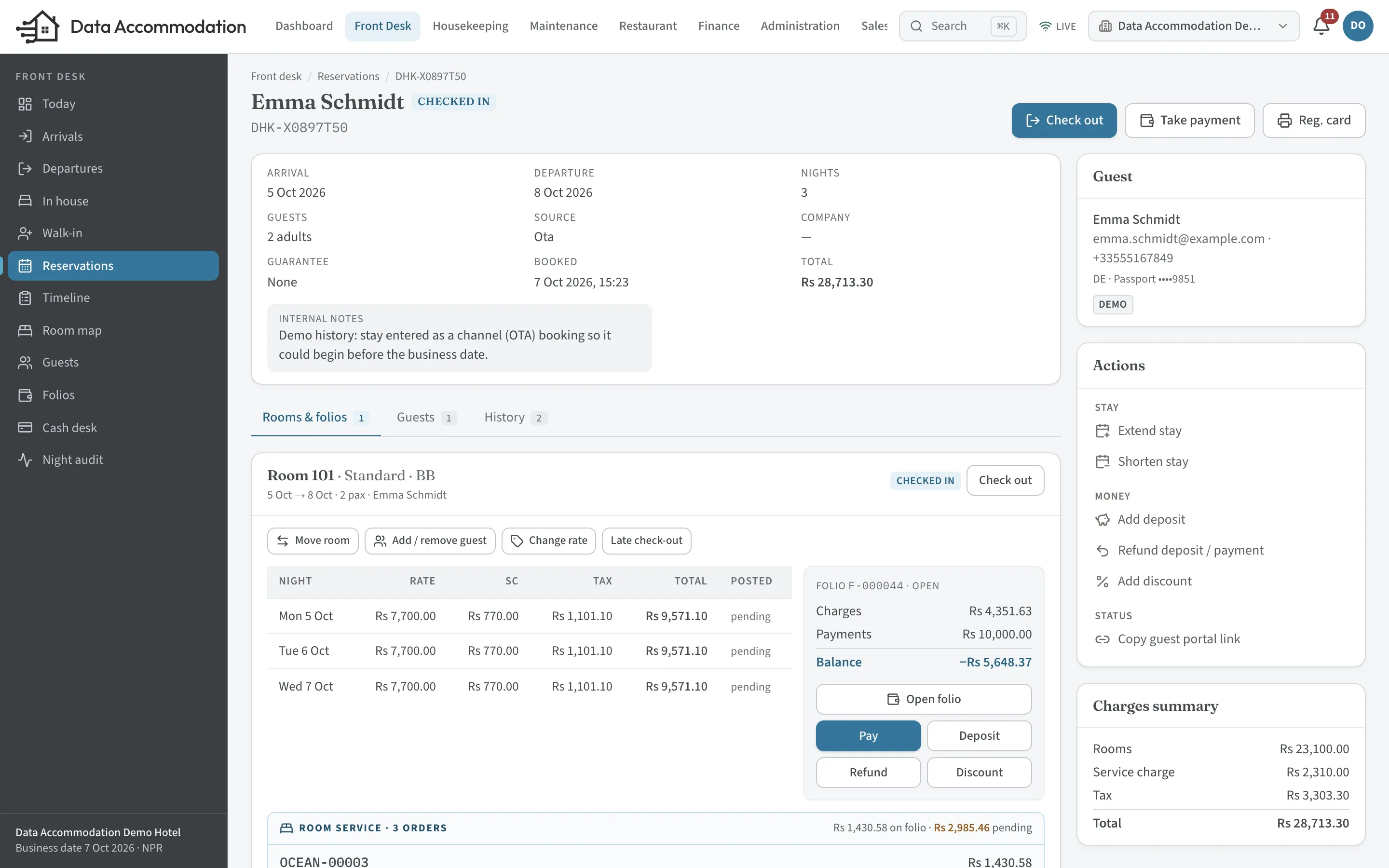Open the Restaurant menu
Screen dimensions: 1389x868
(x=647, y=26)
